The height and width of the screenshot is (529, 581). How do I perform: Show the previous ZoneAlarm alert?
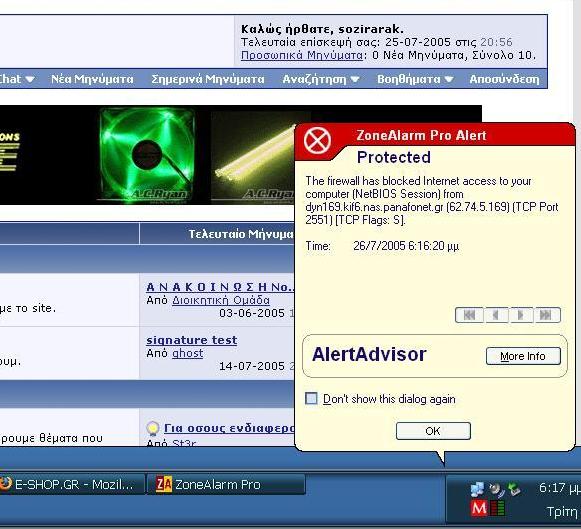[x=496, y=315]
